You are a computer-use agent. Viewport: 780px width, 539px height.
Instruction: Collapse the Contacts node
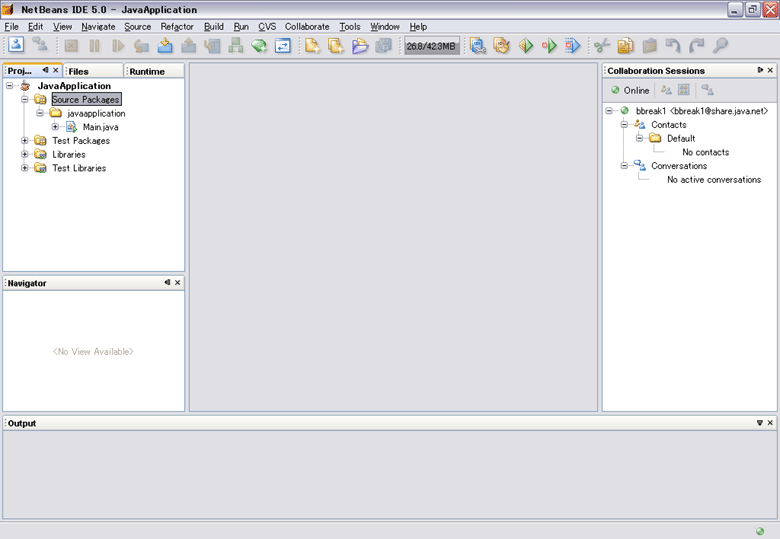coord(624,124)
